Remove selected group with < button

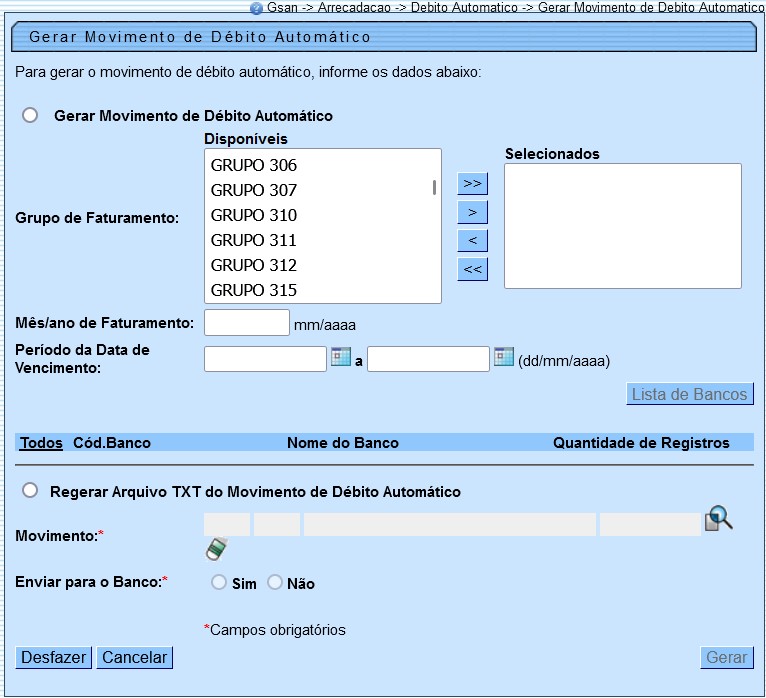472,240
